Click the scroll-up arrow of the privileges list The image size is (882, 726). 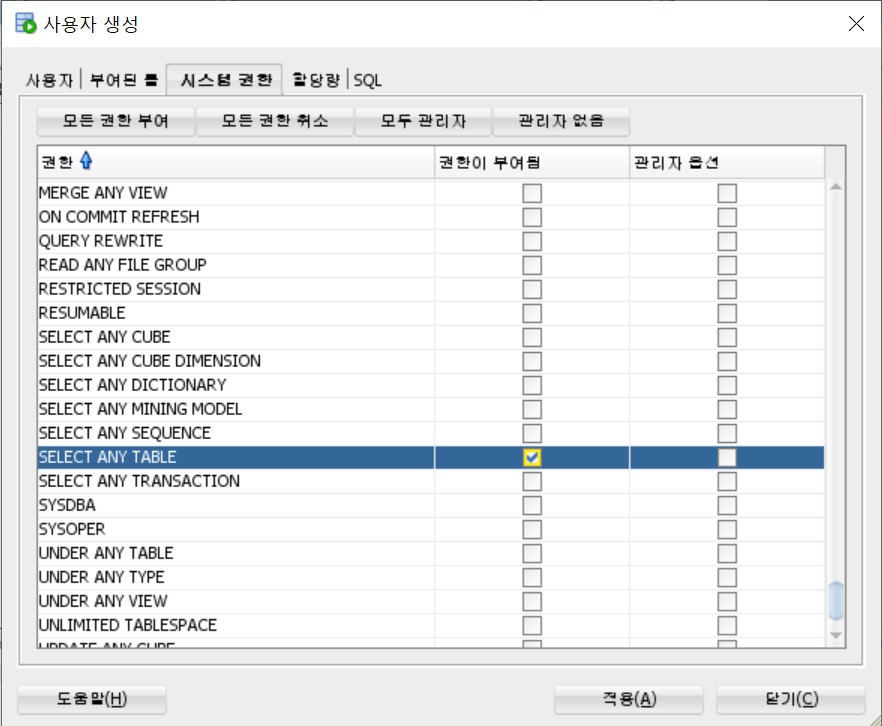click(835, 186)
